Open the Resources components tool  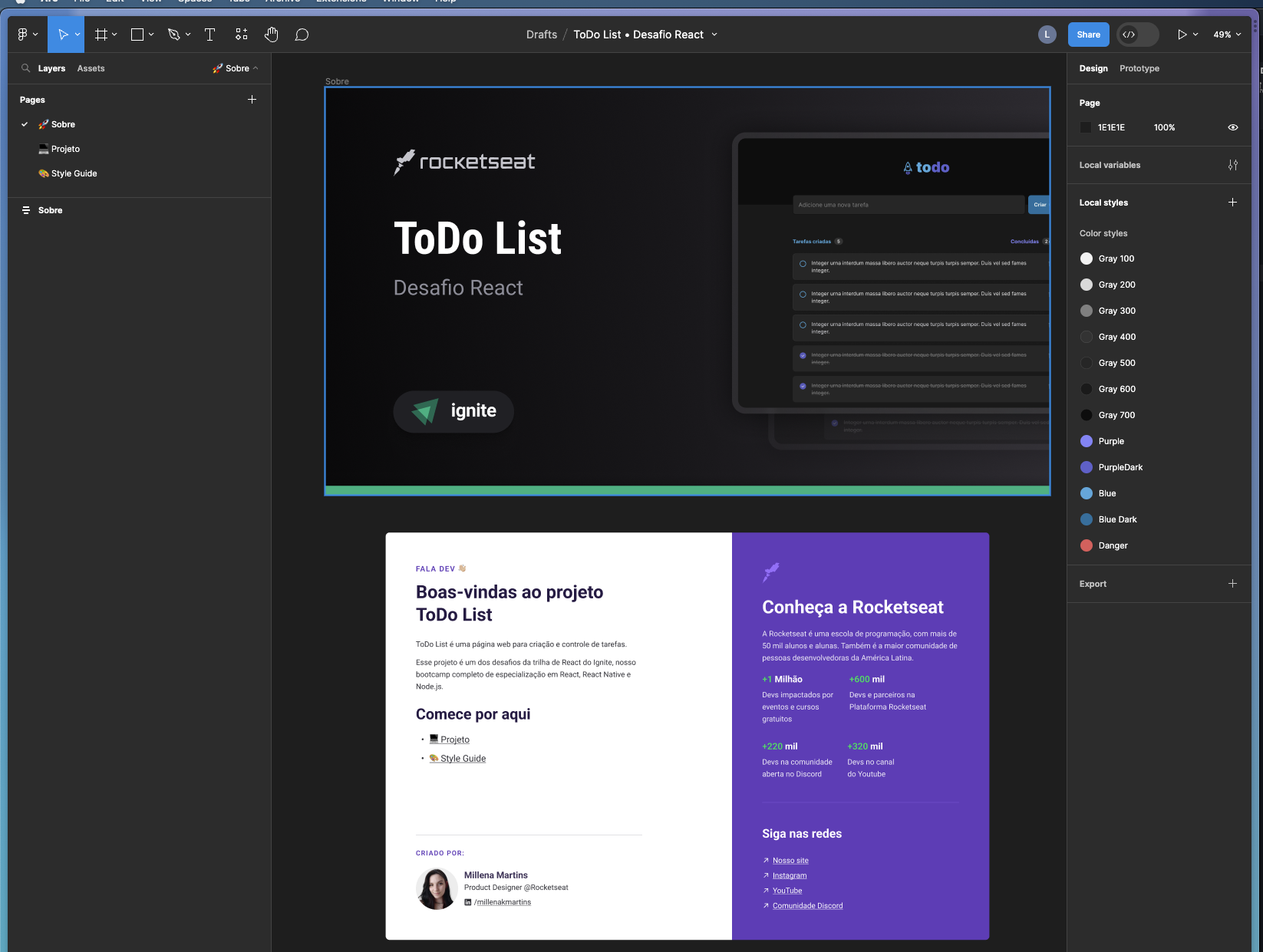241,35
